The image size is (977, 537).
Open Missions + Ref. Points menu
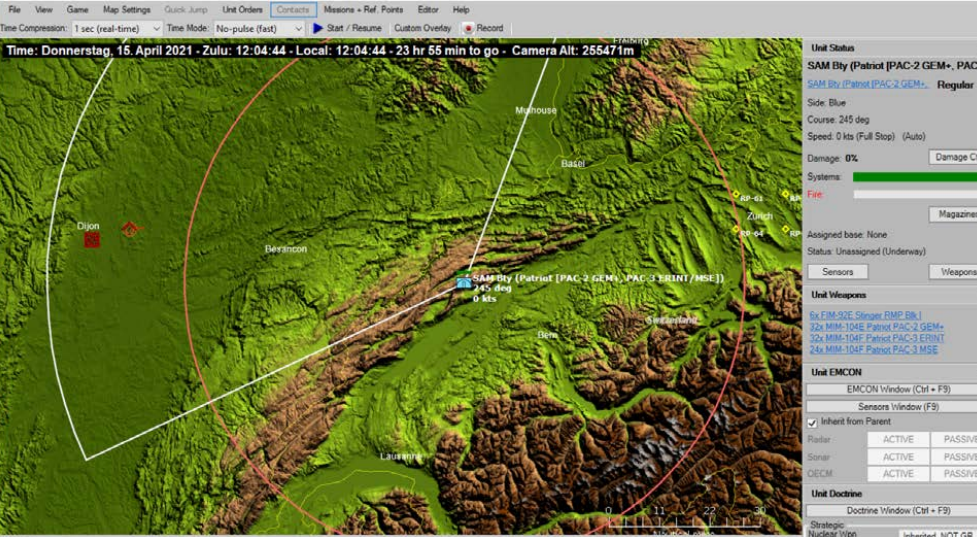pos(363,9)
